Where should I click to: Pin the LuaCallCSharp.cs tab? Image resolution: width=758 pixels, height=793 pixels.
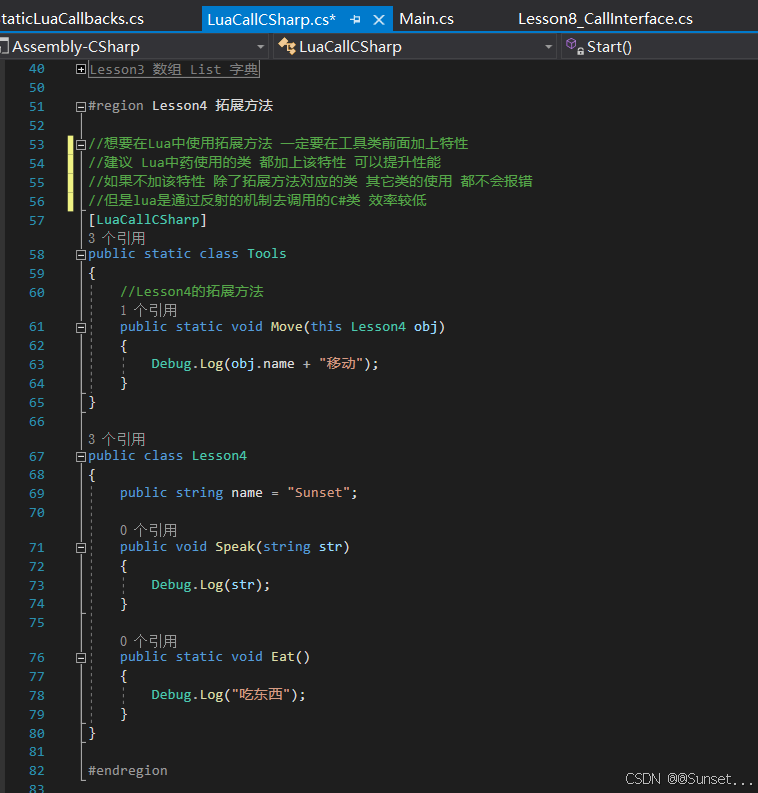click(x=355, y=20)
